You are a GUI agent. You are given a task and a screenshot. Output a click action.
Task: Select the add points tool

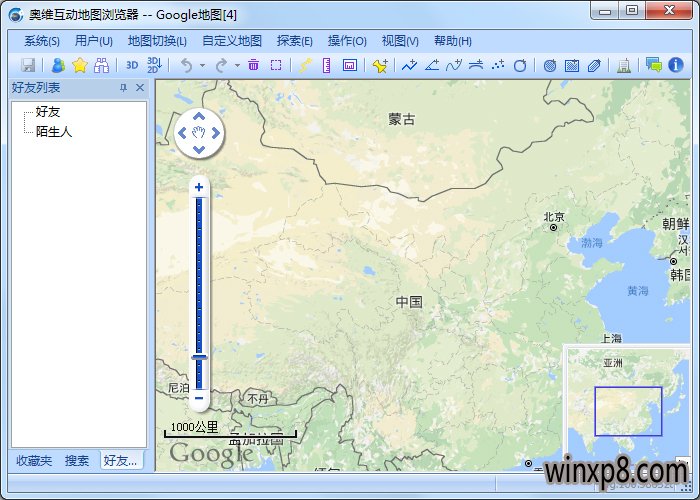(498, 65)
